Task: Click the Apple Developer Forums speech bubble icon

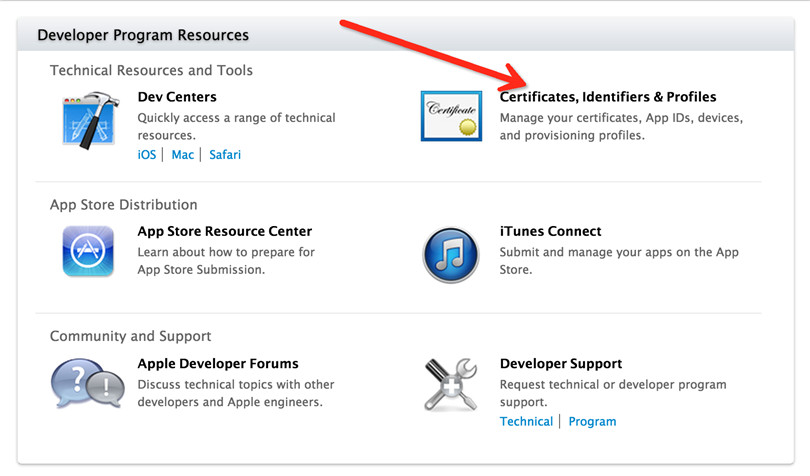Action: (x=87, y=384)
